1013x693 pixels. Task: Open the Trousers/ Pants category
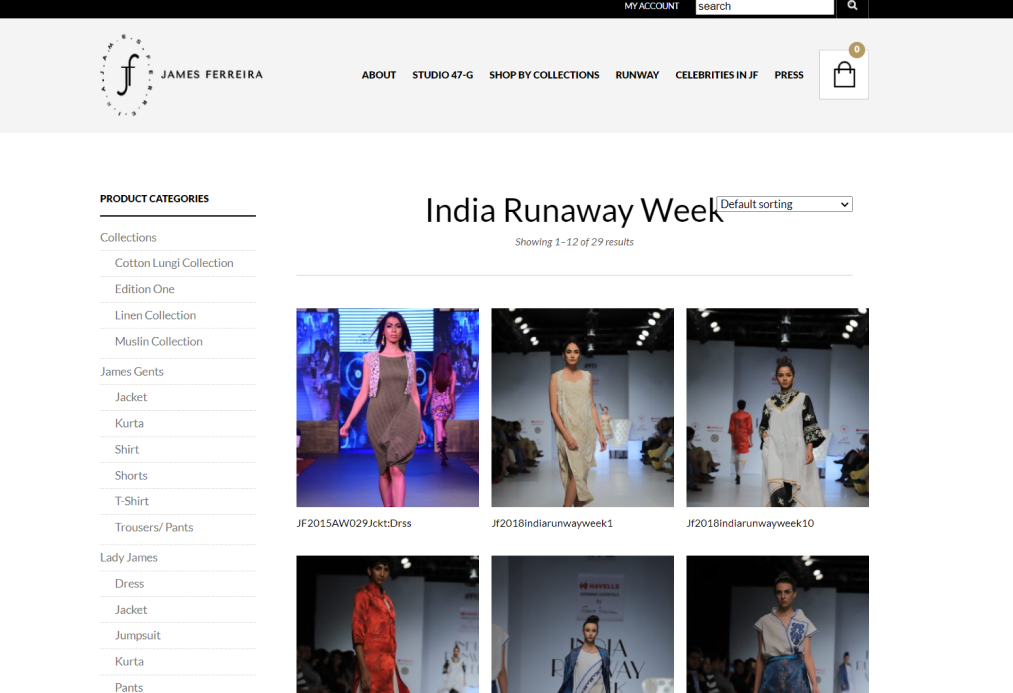154,527
